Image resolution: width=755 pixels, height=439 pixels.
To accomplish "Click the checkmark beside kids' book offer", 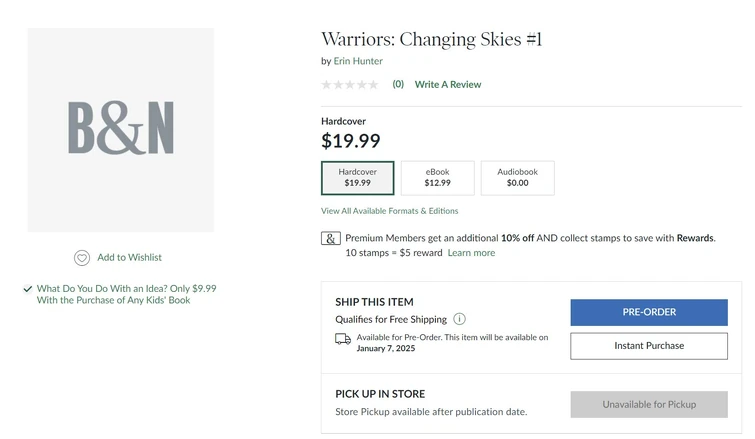I will coord(27,289).
